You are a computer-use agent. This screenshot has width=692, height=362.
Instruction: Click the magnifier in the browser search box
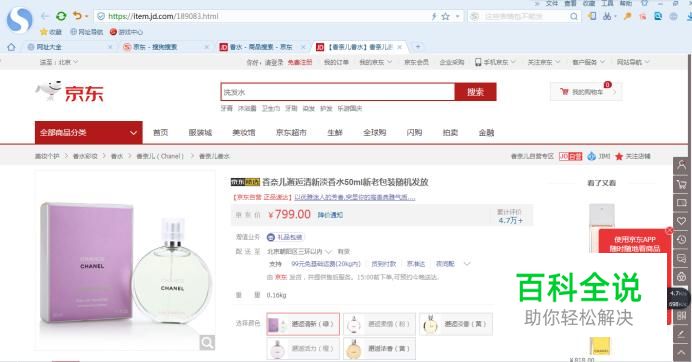pyautogui.click(x=573, y=16)
